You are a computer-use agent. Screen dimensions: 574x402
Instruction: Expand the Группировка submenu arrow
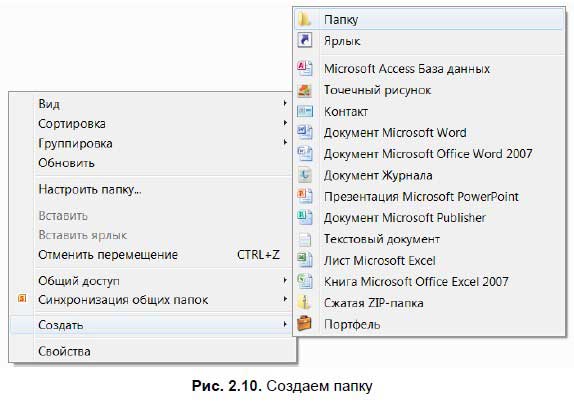(x=285, y=142)
